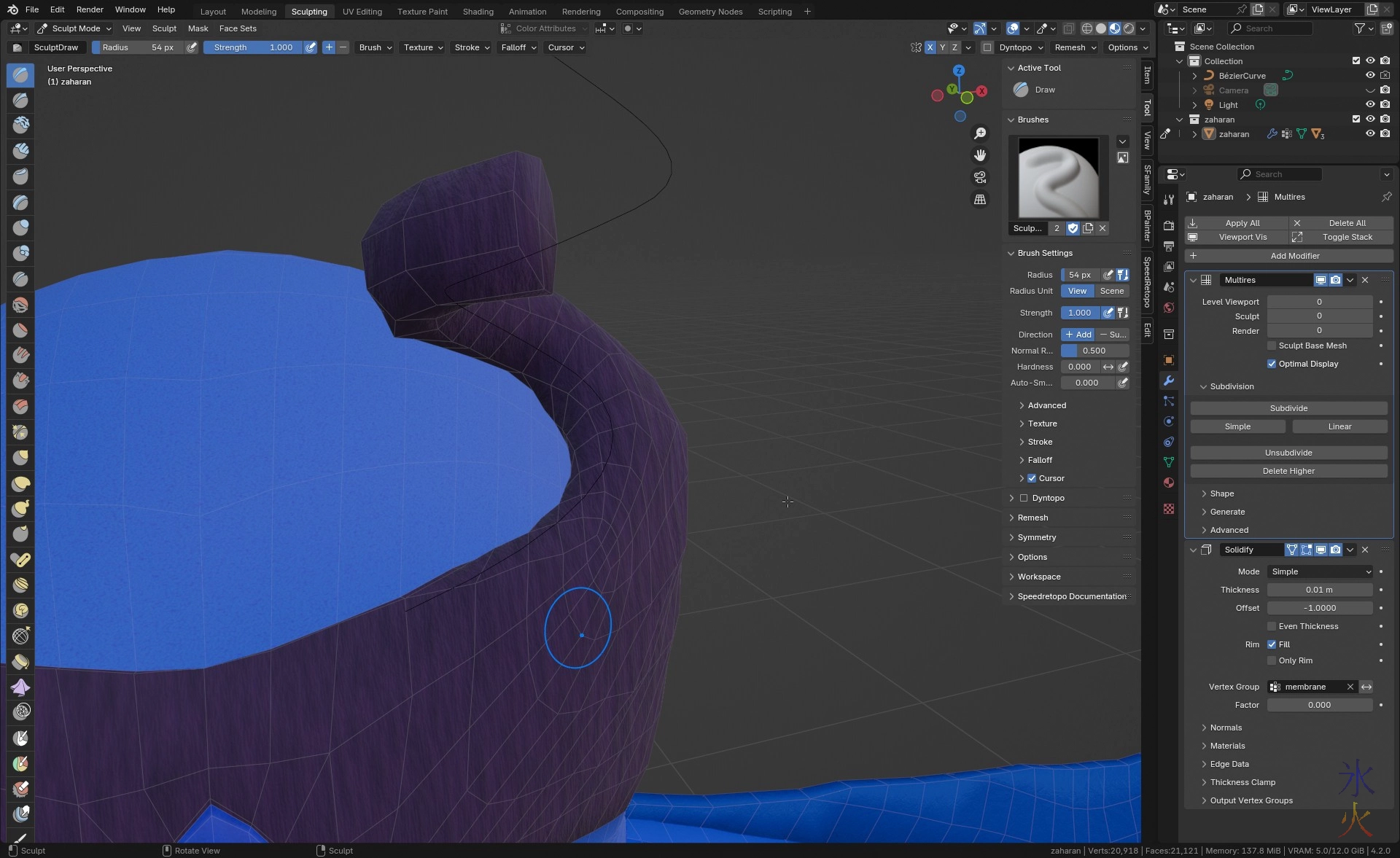Open the Modifiers wrench properties tab

click(x=1169, y=381)
